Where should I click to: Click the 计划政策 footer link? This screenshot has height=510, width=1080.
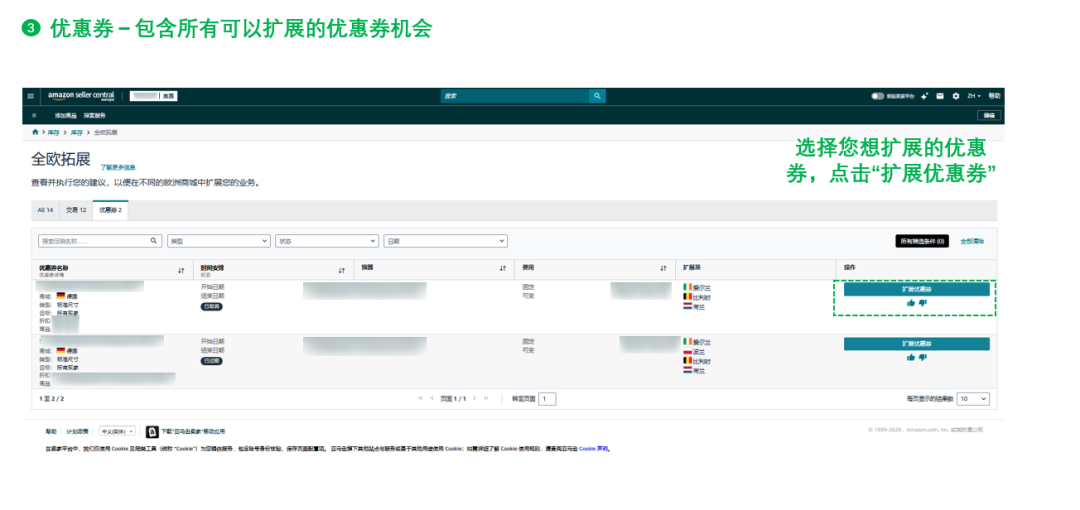click(x=77, y=431)
